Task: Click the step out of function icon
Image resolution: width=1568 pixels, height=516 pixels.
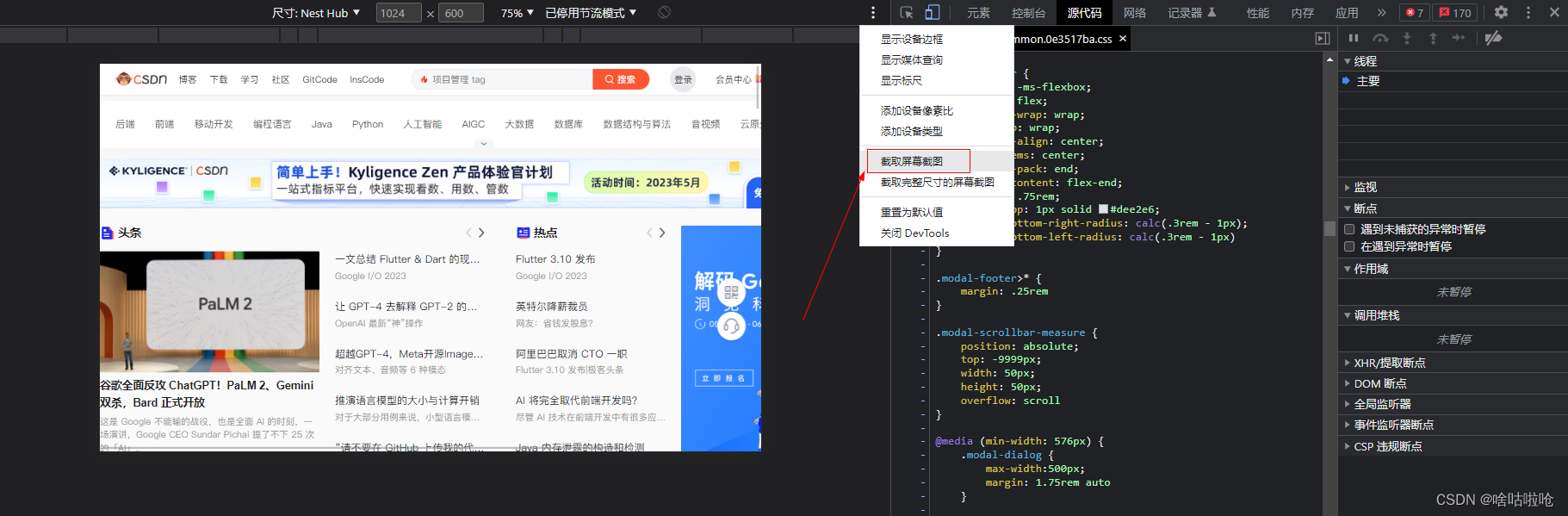Action: (x=1433, y=38)
